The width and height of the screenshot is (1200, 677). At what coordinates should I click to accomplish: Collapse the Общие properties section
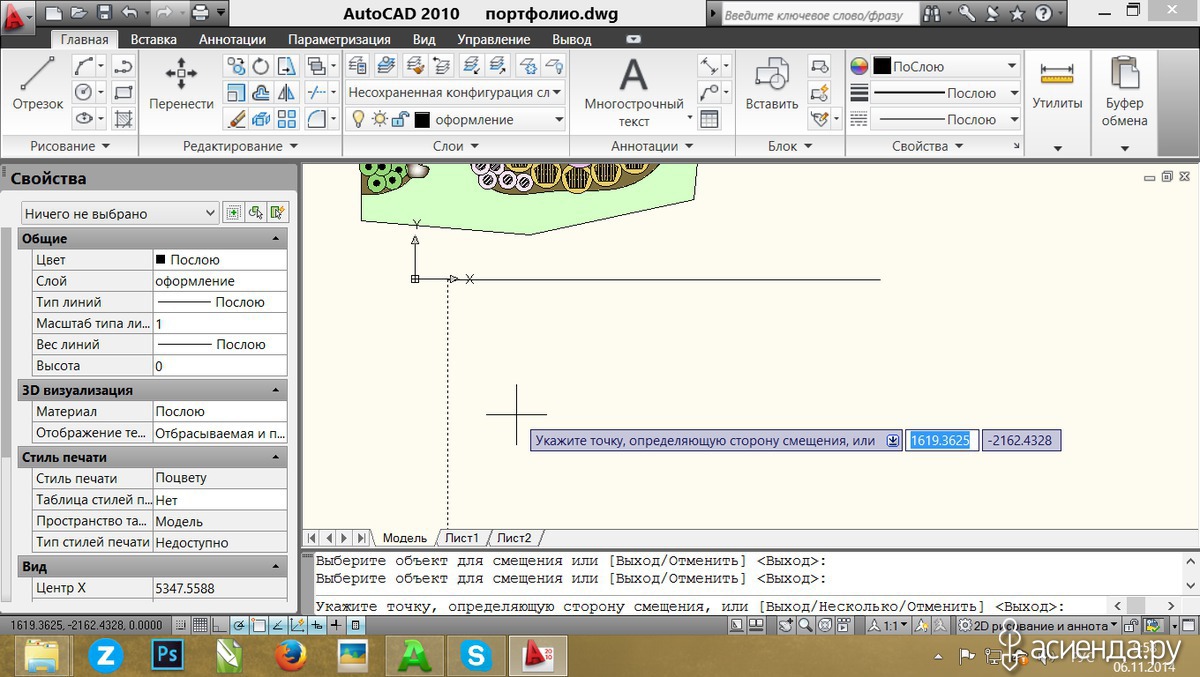pos(153,239)
